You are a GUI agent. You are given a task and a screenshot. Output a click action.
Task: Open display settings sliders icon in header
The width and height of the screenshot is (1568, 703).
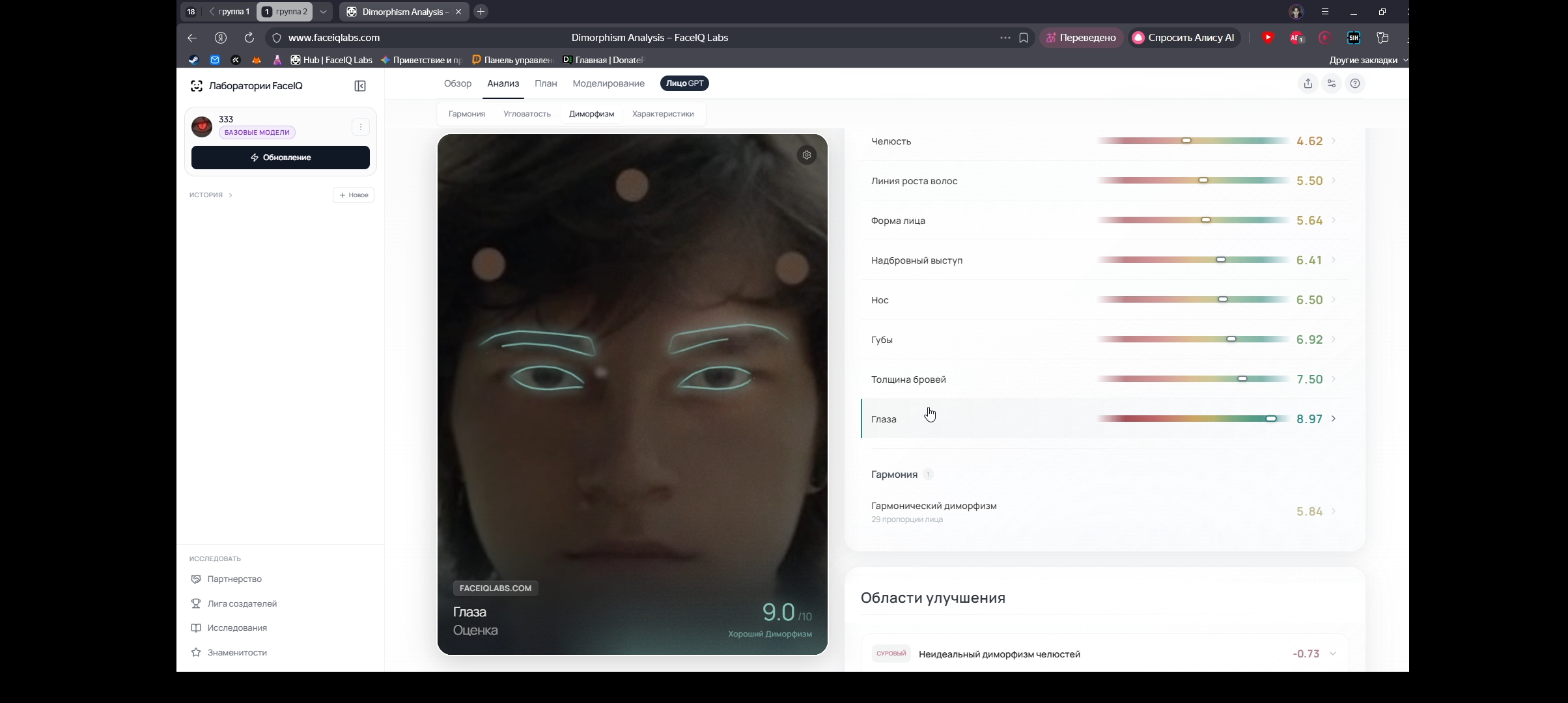tap(1332, 83)
